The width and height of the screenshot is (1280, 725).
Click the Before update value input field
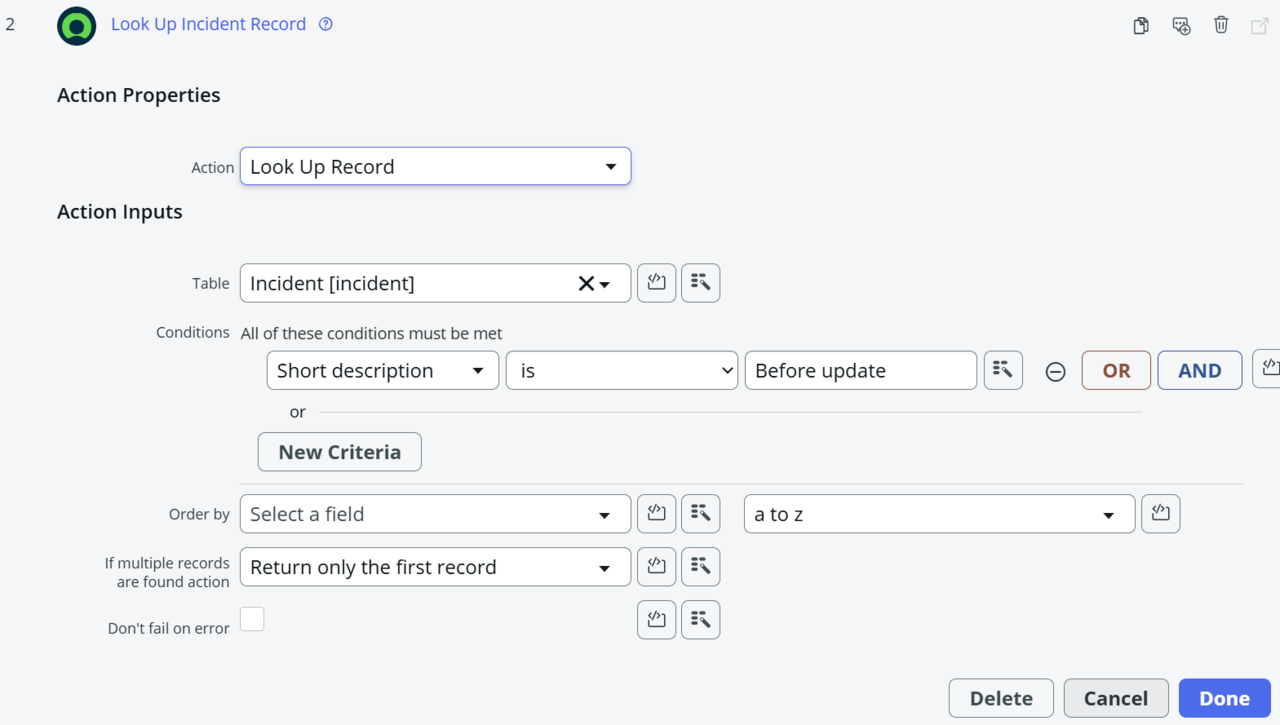click(860, 371)
